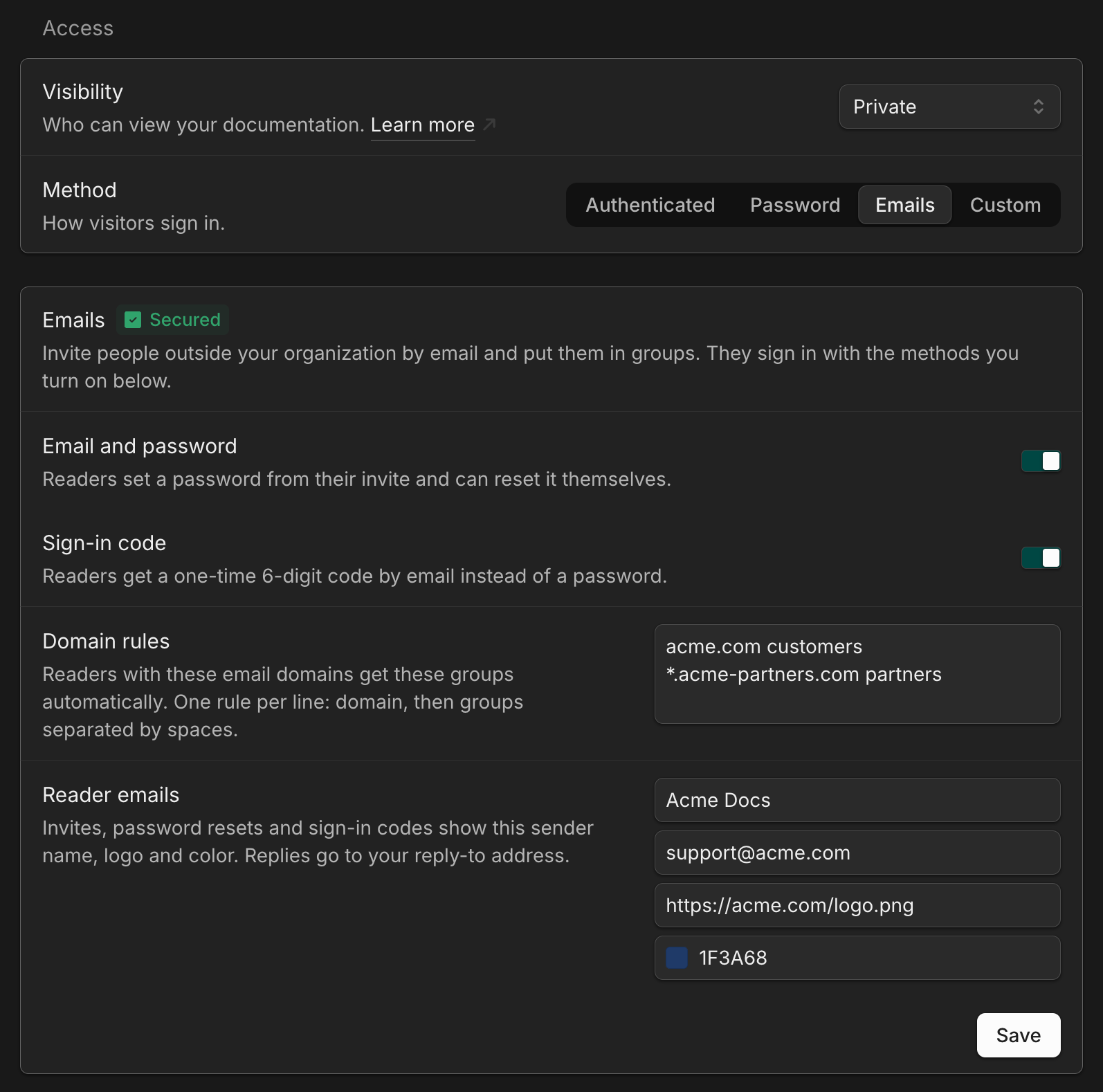Click the Method label text

pos(79,190)
